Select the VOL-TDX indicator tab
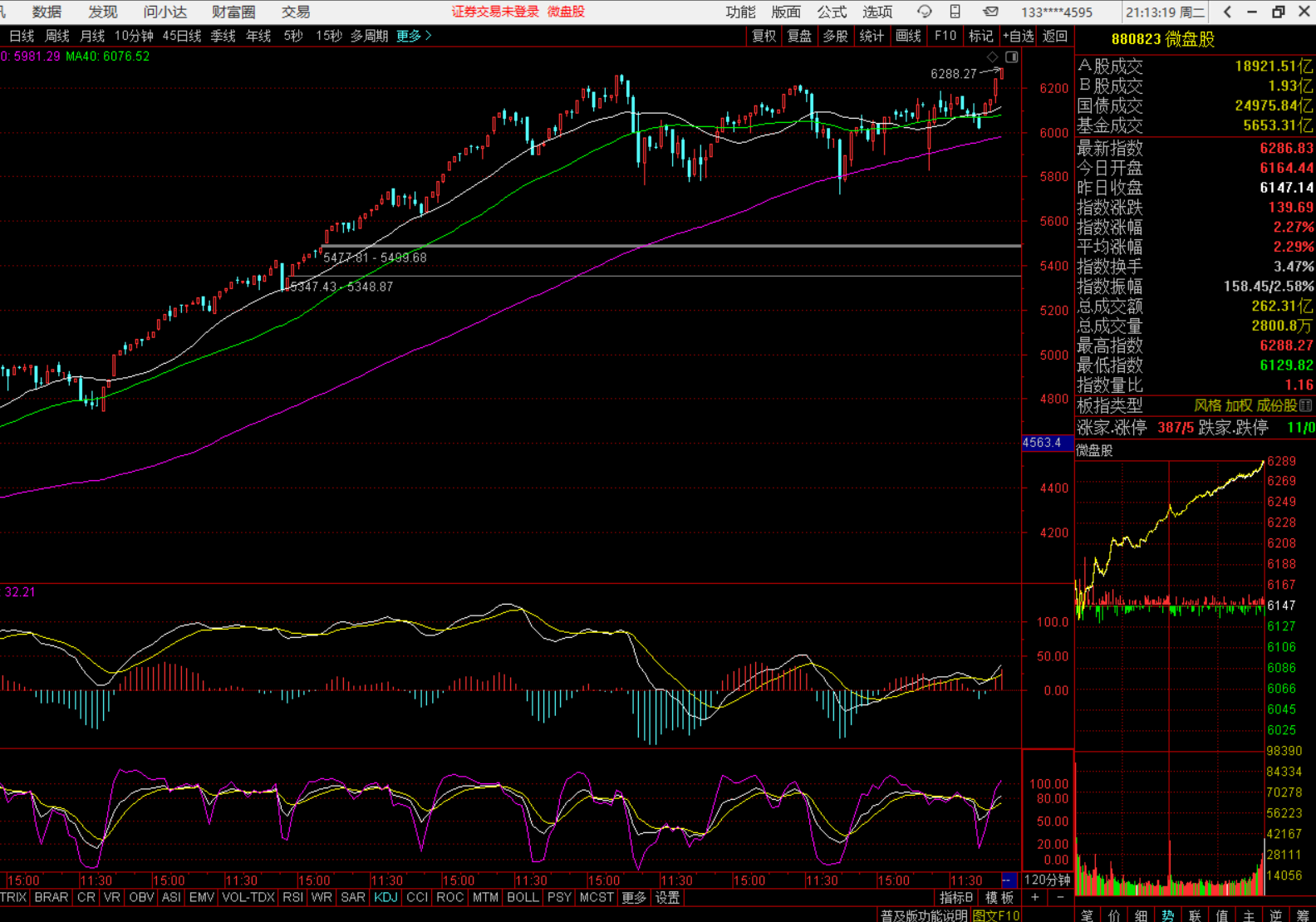This screenshot has height=922, width=1316. click(x=248, y=897)
